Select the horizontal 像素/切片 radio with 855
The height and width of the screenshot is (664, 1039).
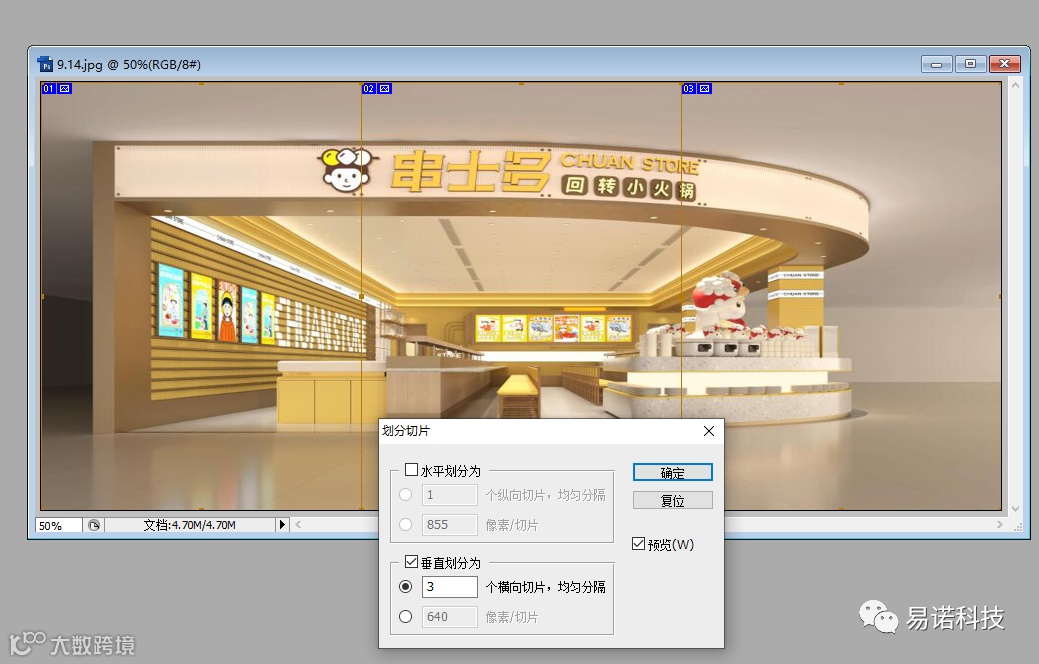tap(406, 524)
